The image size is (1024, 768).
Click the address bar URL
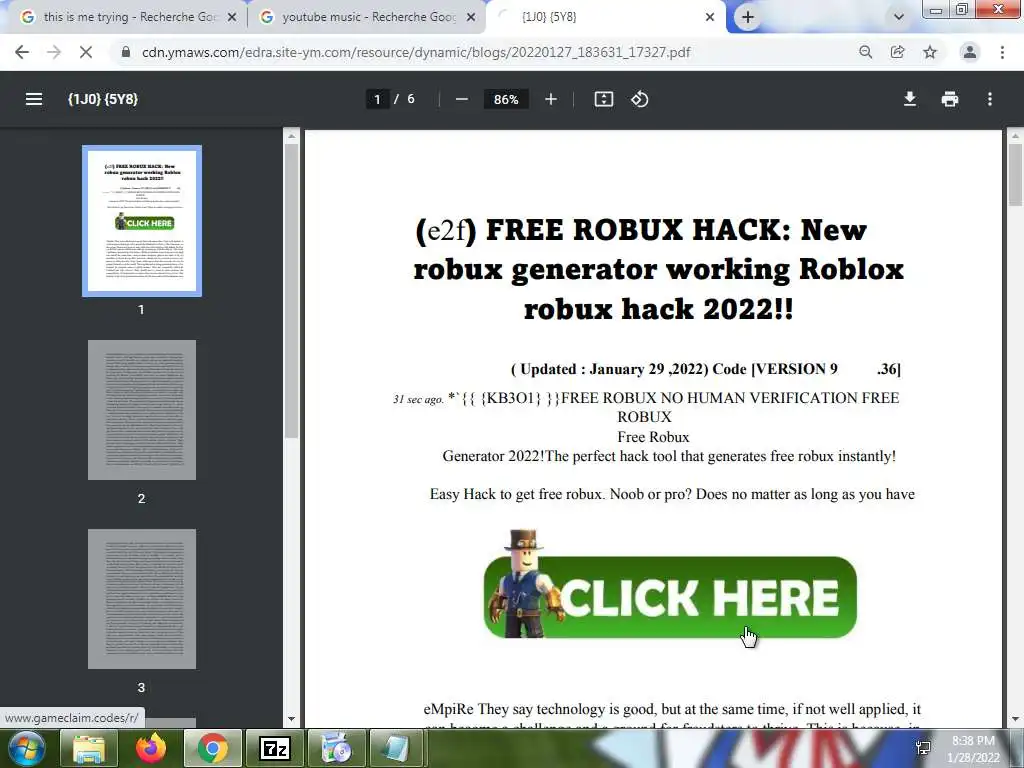point(416,52)
